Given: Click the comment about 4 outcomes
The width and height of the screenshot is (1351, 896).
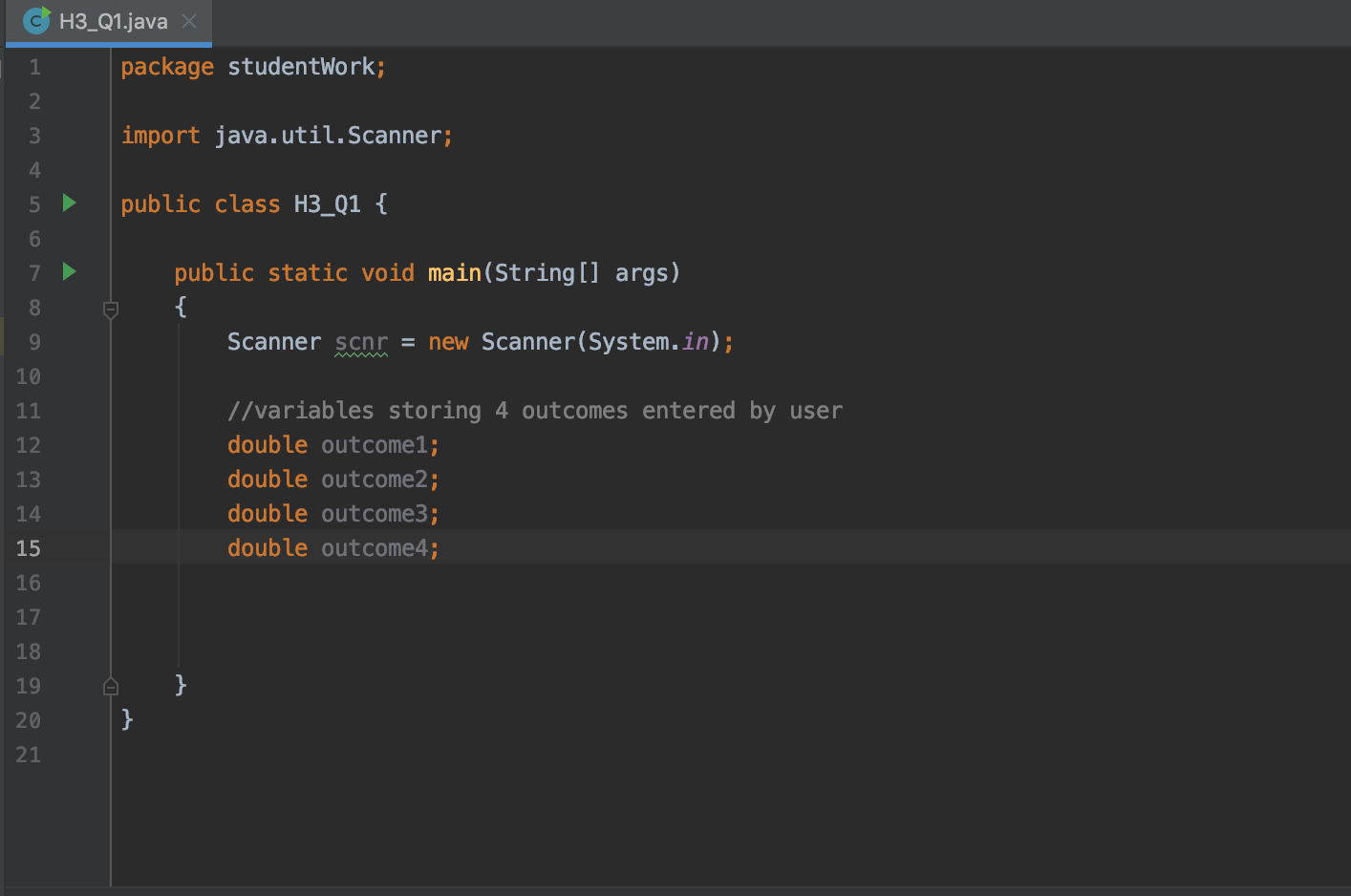Looking at the screenshot, I should (x=534, y=410).
